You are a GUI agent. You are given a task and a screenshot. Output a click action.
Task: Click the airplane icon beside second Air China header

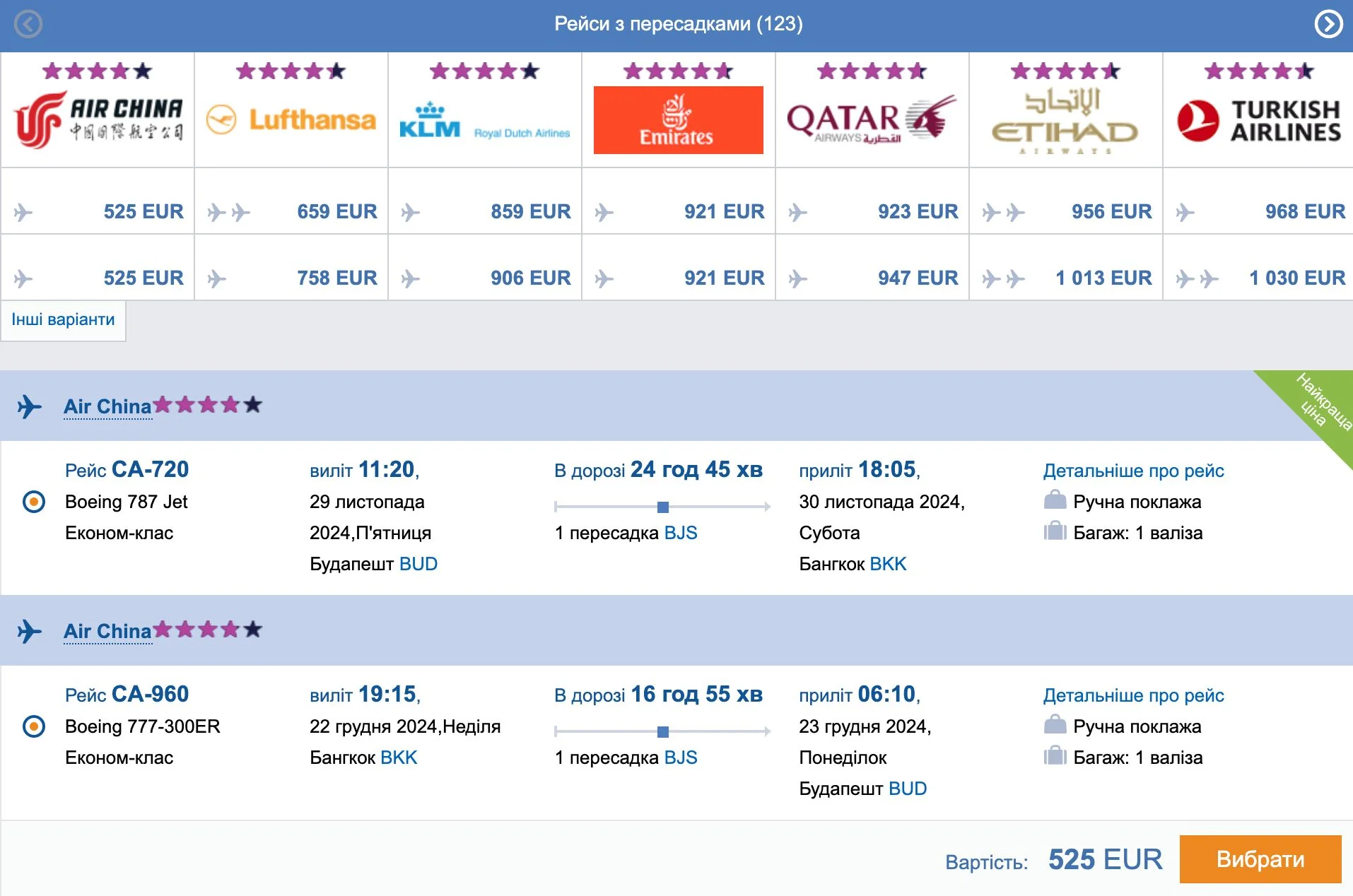[x=29, y=631]
